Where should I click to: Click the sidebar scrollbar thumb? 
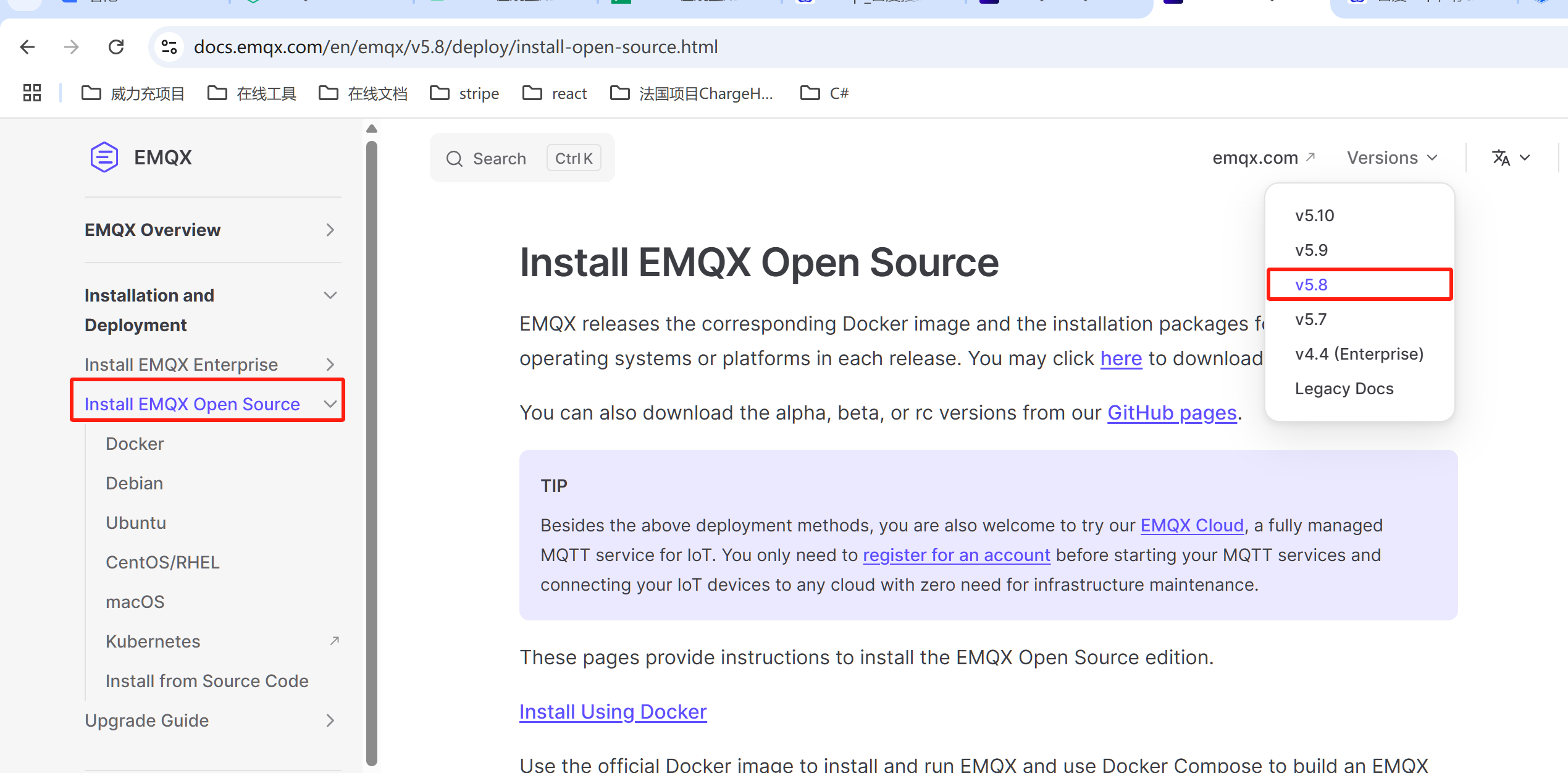point(371,454)
